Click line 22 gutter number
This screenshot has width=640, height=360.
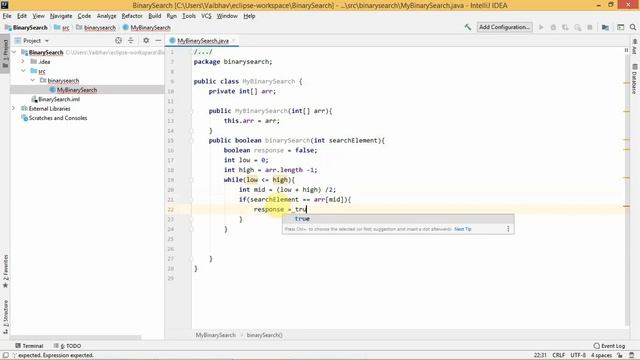coord(171,209)
